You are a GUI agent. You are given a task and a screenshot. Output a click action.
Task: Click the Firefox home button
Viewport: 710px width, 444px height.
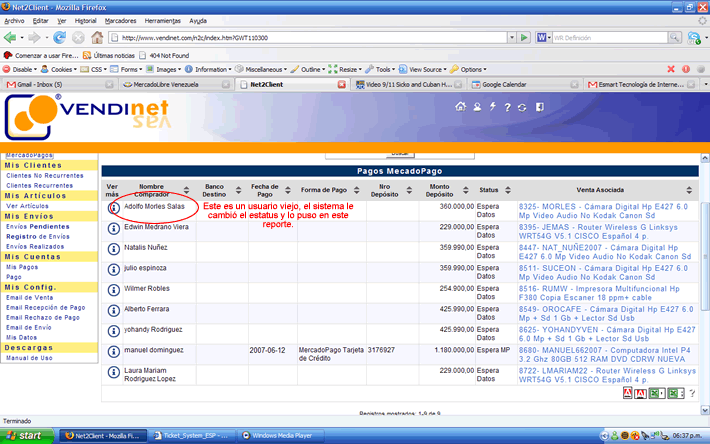tap(97, 37)
